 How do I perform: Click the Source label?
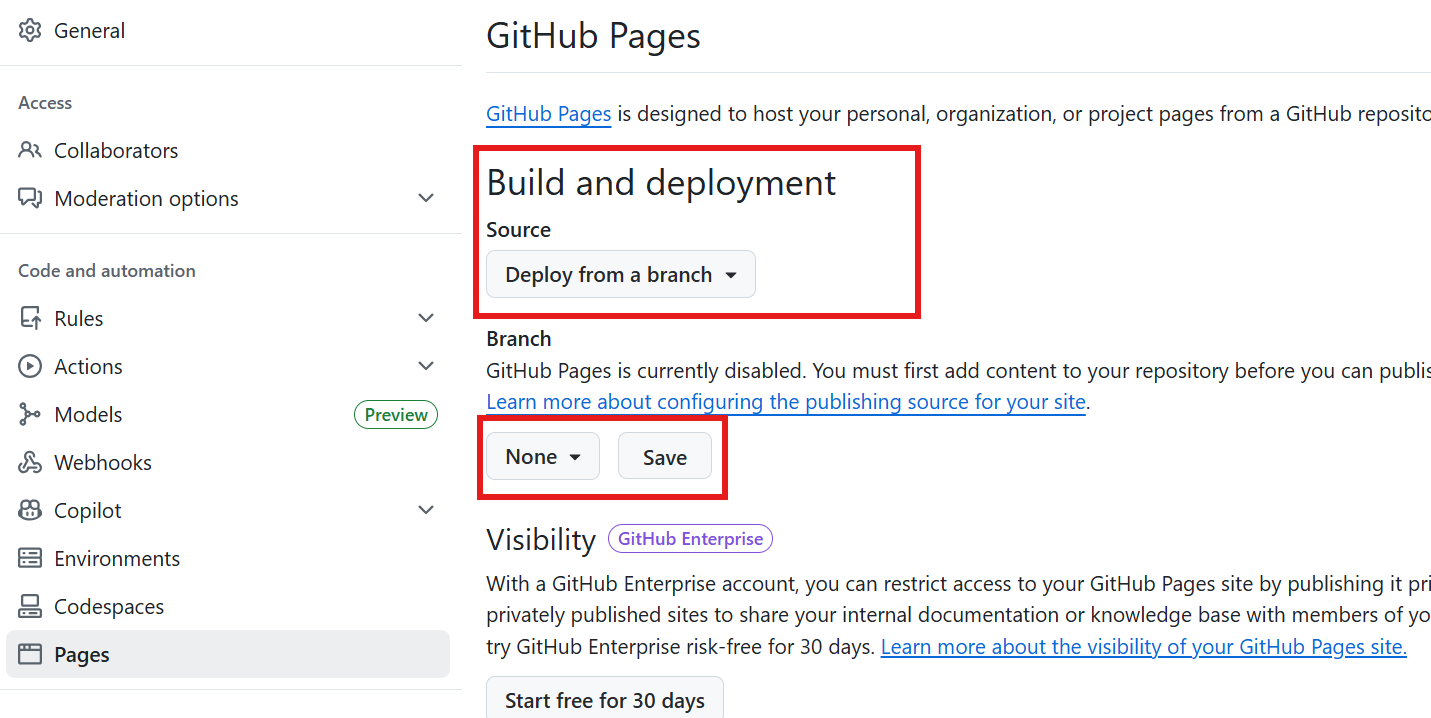coord(518,230)
